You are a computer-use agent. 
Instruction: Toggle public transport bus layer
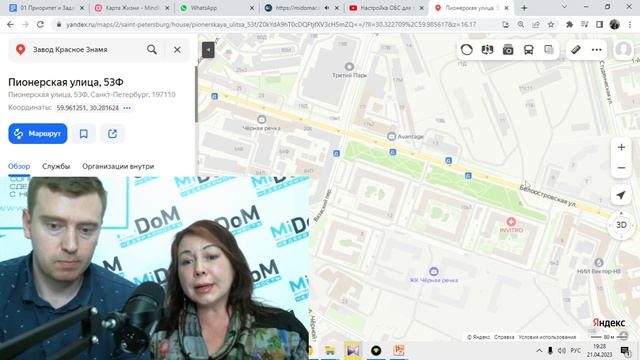(x=529, y=50)
